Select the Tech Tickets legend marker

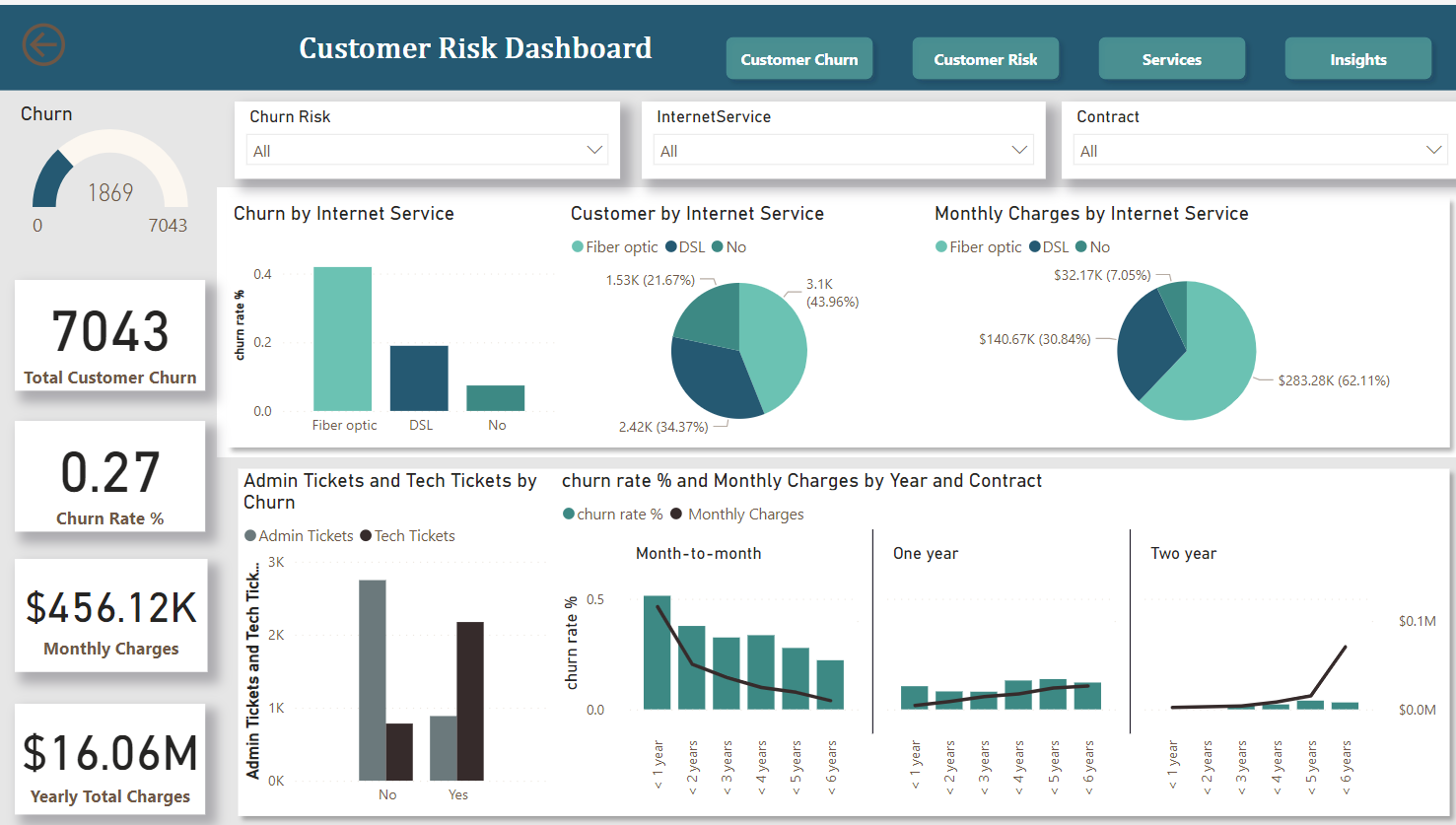point(366,536)
